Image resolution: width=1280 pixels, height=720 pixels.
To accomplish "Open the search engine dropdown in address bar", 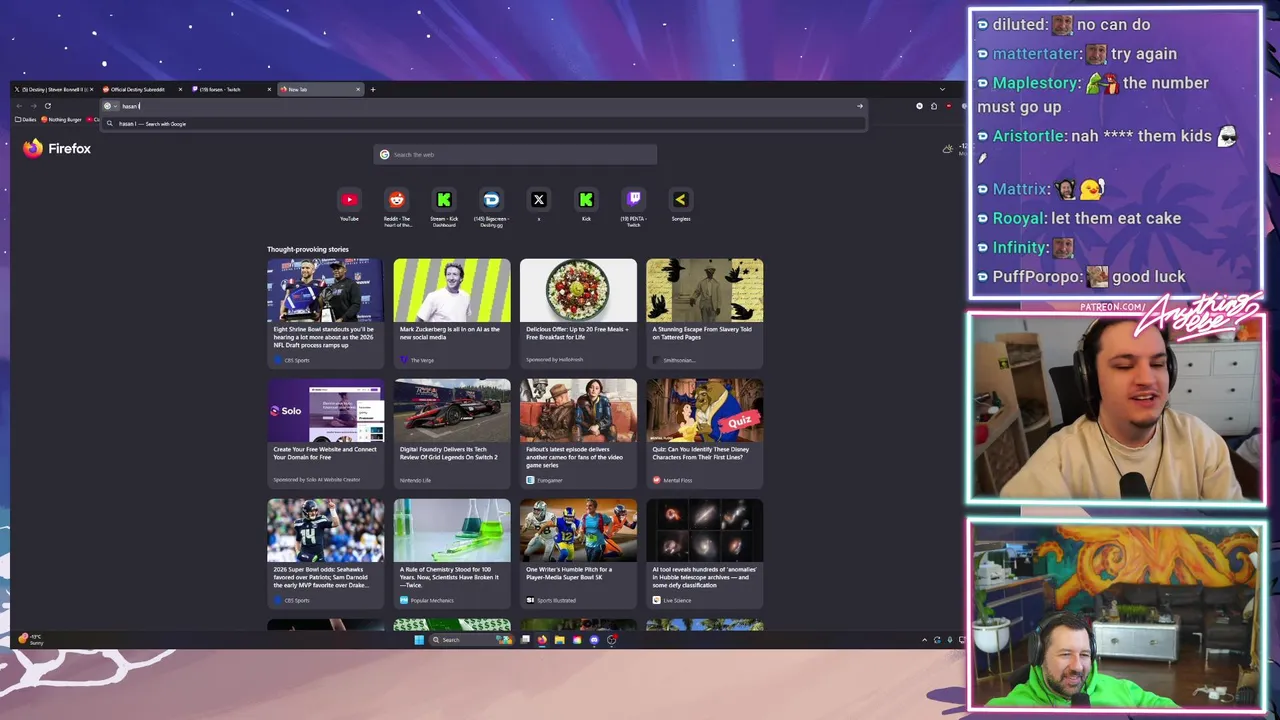I will click(110, 106).
